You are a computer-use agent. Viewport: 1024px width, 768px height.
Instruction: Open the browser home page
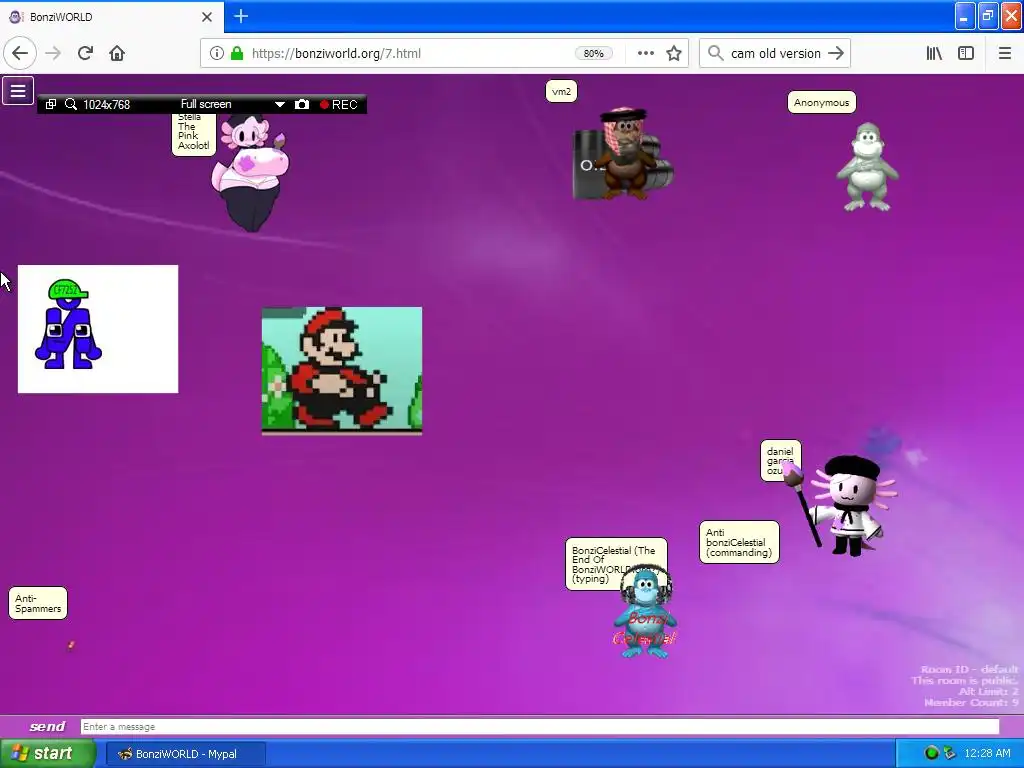coord(117,54)
